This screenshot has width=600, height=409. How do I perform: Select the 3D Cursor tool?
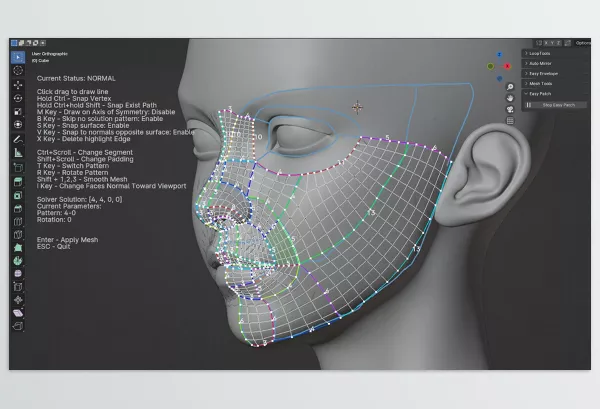click(18, 71)
